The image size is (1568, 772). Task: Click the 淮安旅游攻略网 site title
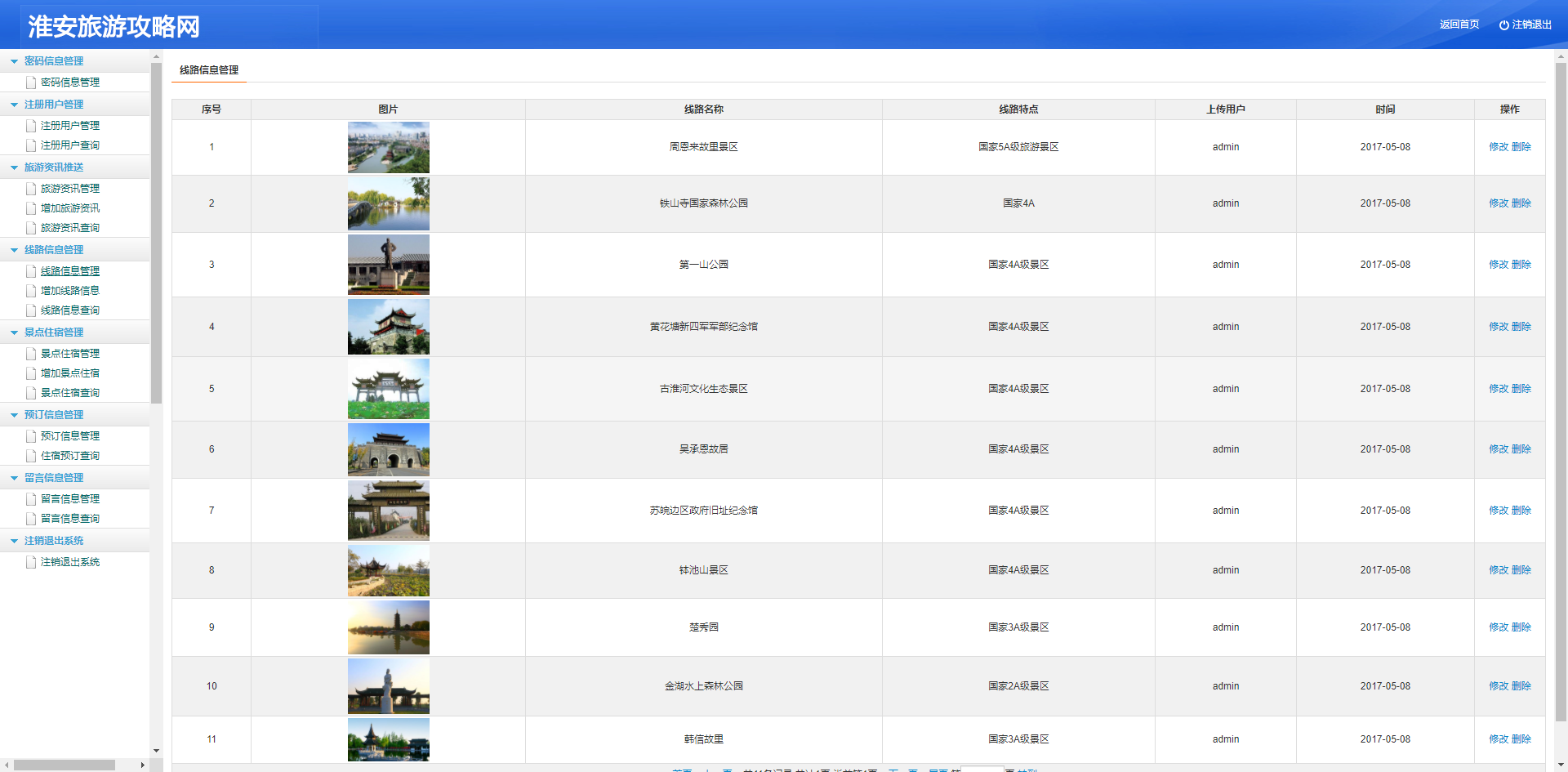114,27
